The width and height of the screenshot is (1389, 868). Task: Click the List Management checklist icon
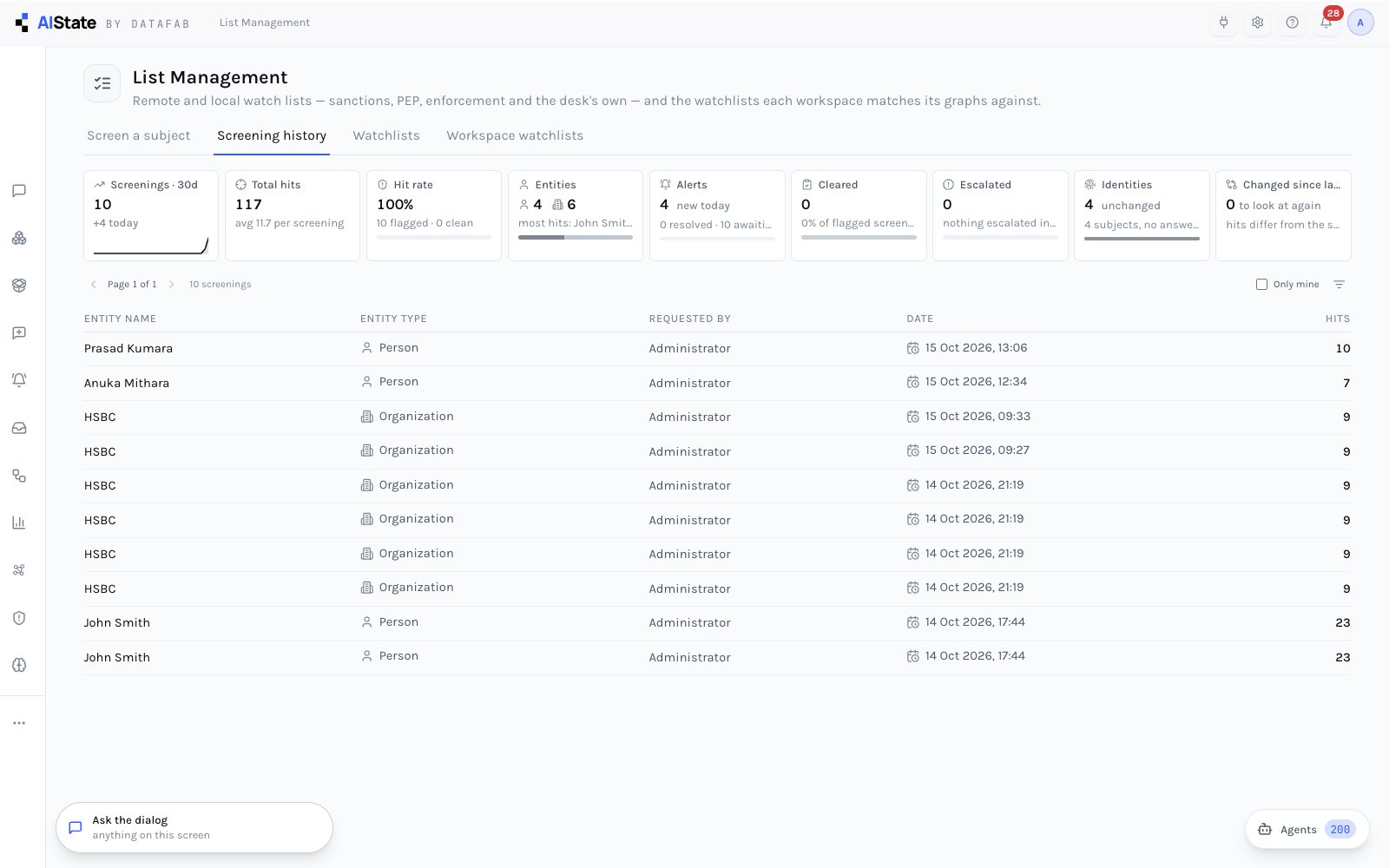click(x=102, y=83)
